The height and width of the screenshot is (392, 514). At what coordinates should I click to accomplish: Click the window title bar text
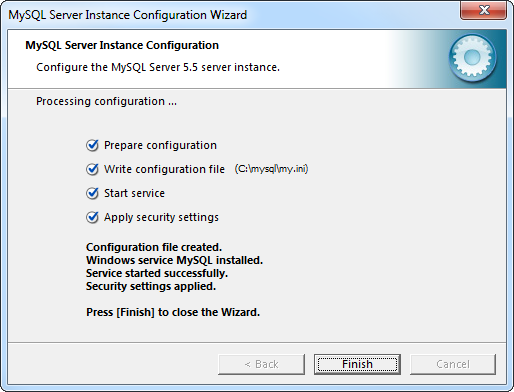[128, 15]
